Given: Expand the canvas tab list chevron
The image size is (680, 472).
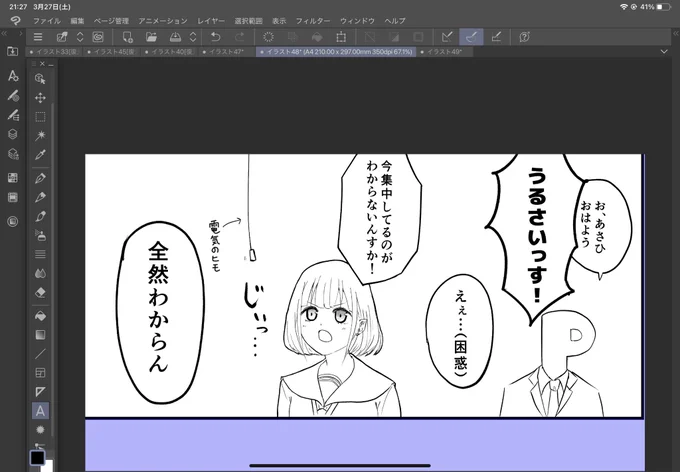Looking at the screenshot, I should (x=664, y=52).
